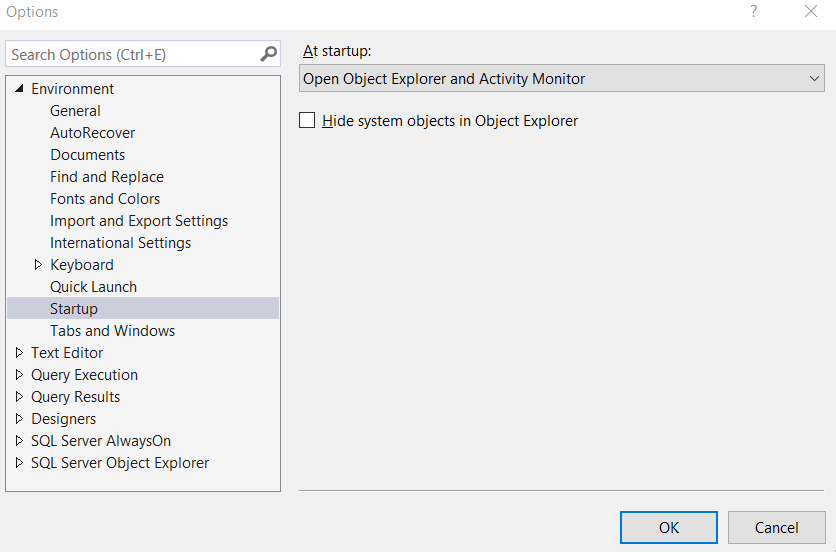This screenshot has width=836, height=552.
Task: Expand the Text Editor node
Action: [19, 353]
